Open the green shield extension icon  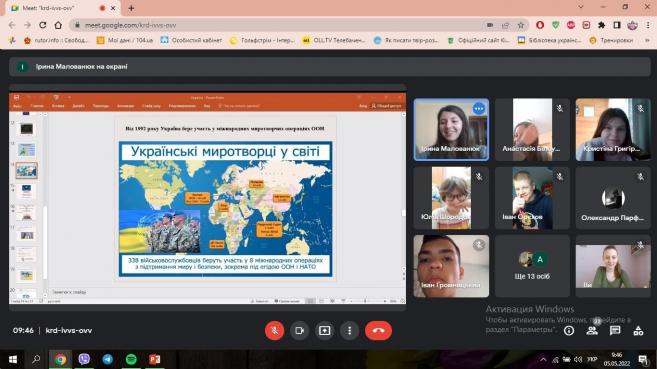click(556, 25)
